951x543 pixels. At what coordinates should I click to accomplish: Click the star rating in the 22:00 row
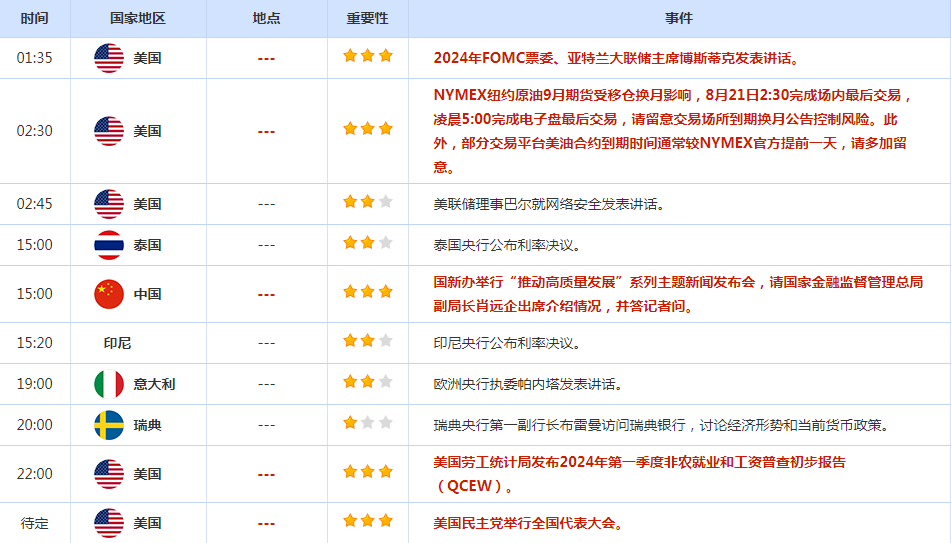(368, 472)
